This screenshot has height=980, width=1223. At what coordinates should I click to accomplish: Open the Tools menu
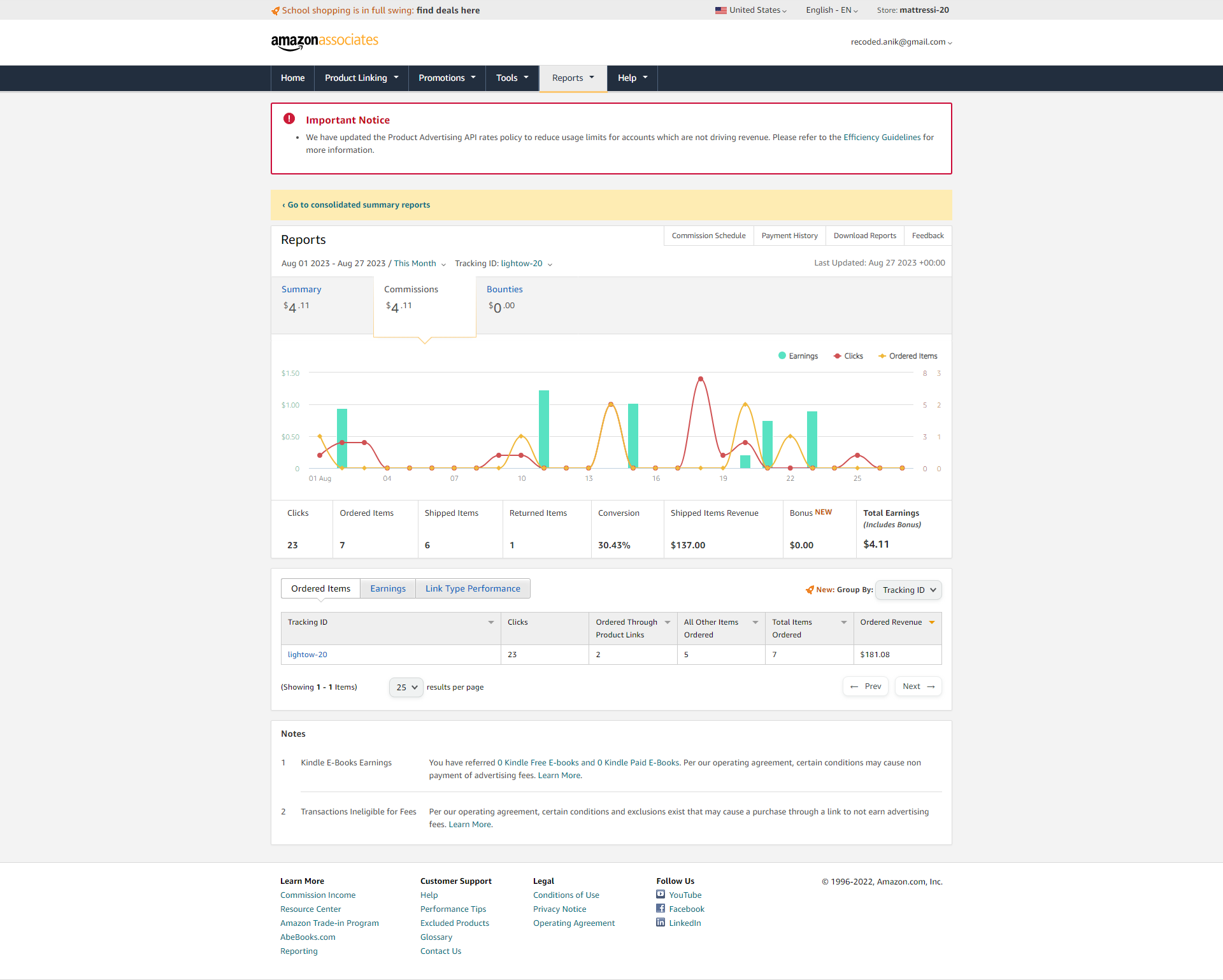coord(512,78)
